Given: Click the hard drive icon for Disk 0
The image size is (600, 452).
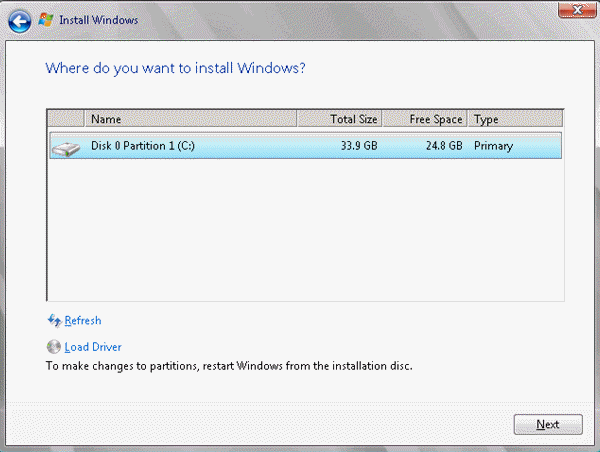Looking at the screenshot, I should point(66,149).
